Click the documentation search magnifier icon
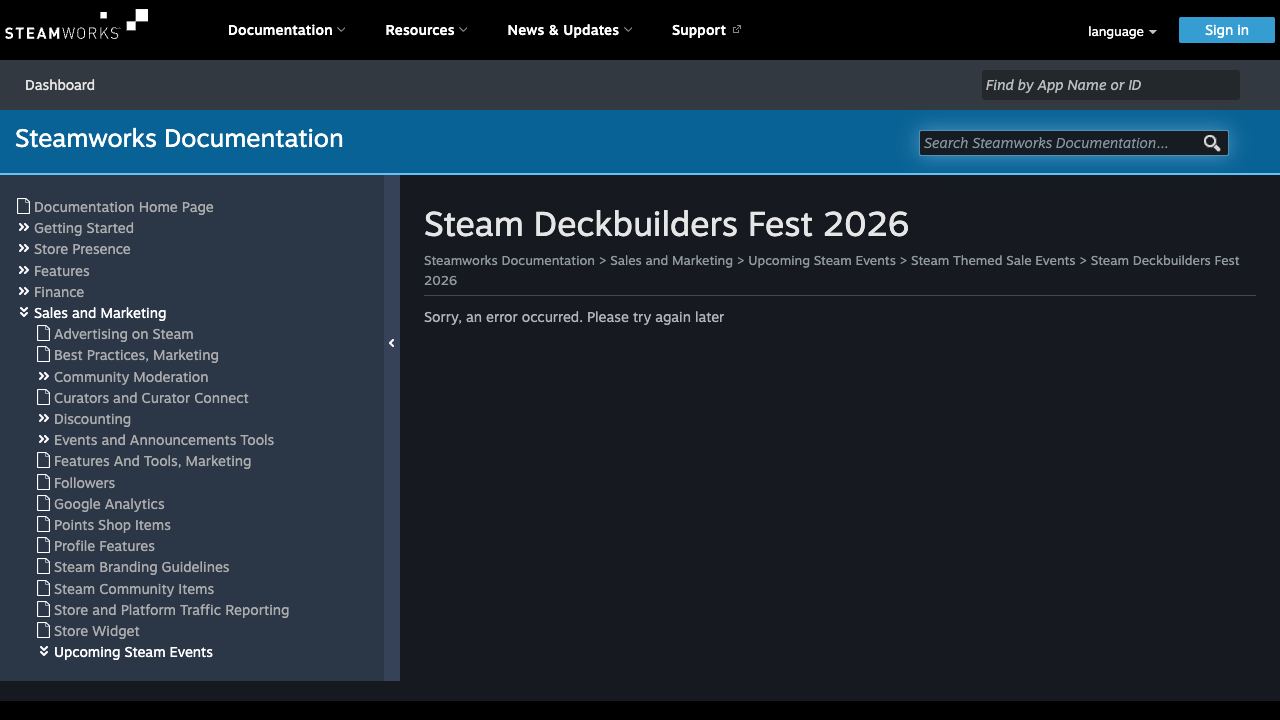Screen dimensions: 1280x720 click(x=1212, y=143)
